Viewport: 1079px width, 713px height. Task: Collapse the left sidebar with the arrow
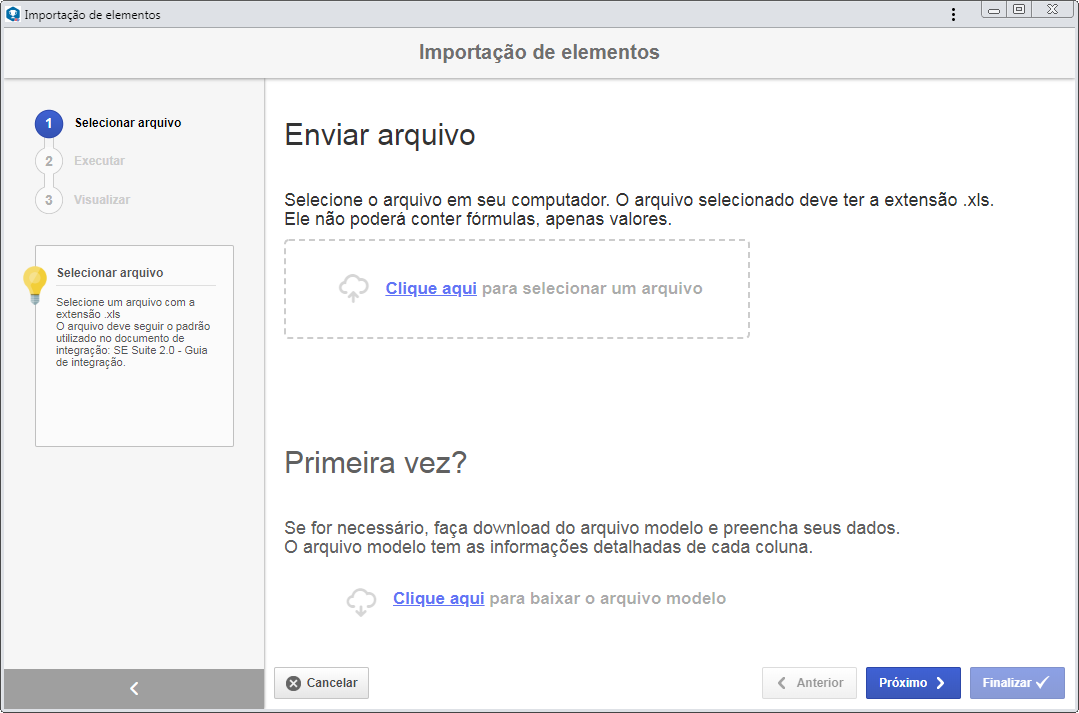pos(134,688)
